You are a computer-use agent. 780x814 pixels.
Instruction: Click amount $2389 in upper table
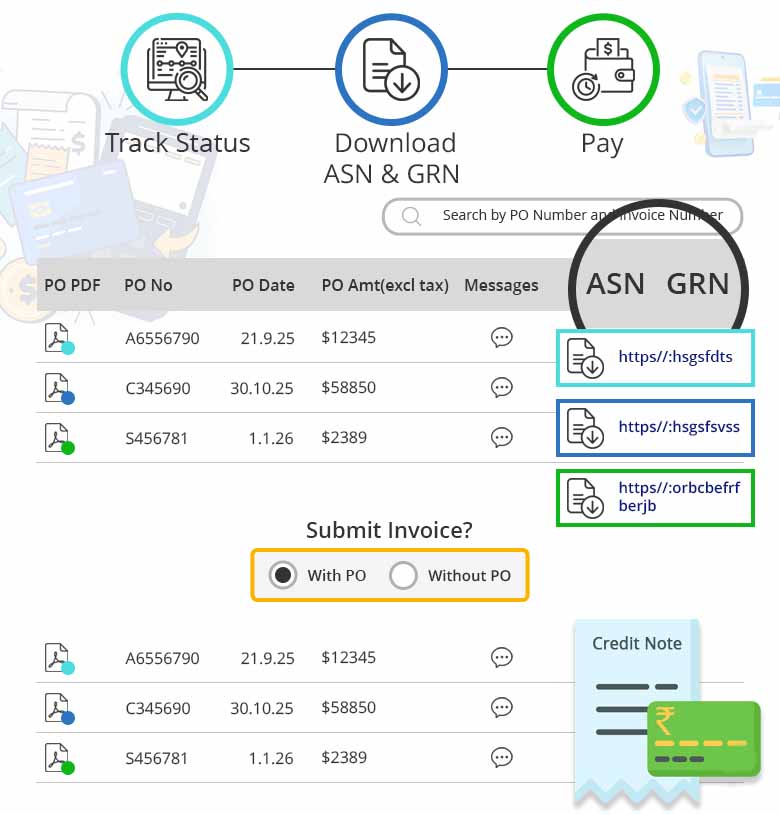[344, 437]
